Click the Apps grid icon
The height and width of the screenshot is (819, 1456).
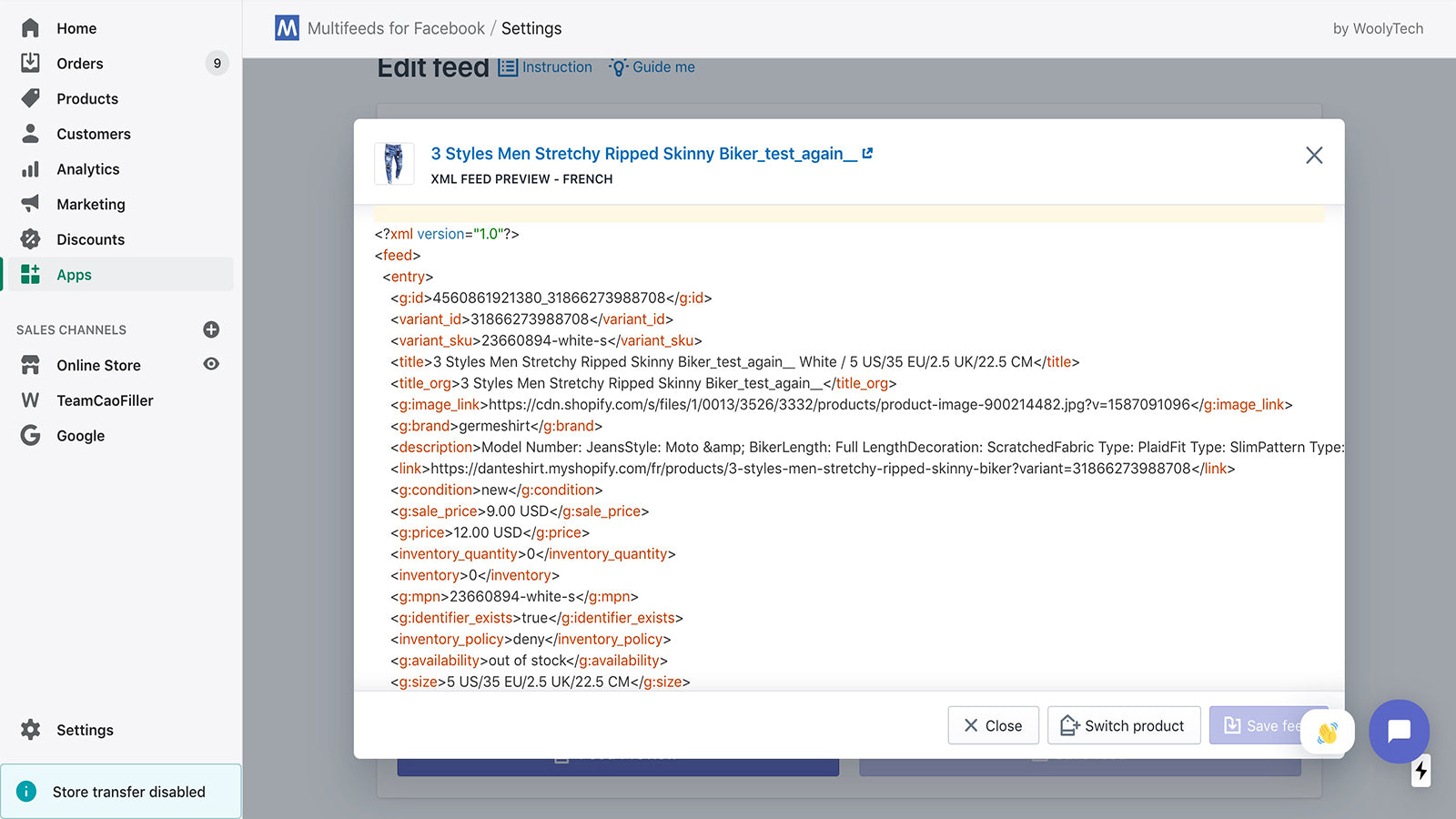coord(30,275)
